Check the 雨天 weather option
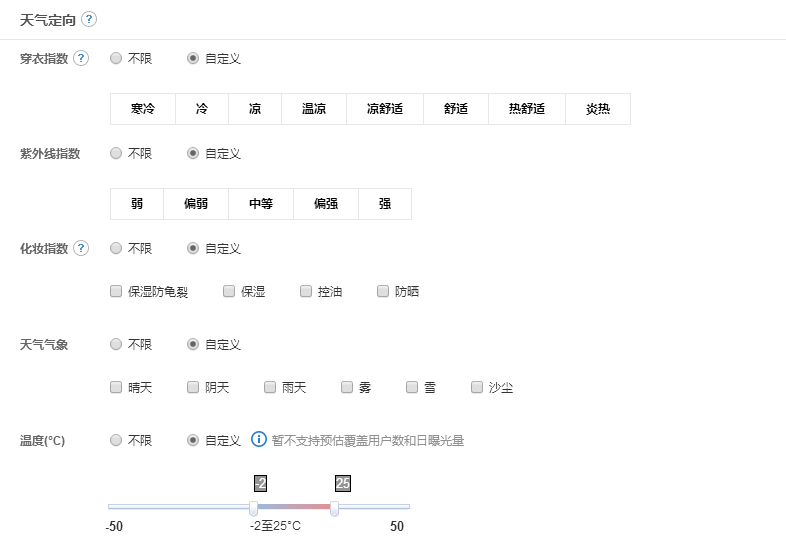 [270, 387]
